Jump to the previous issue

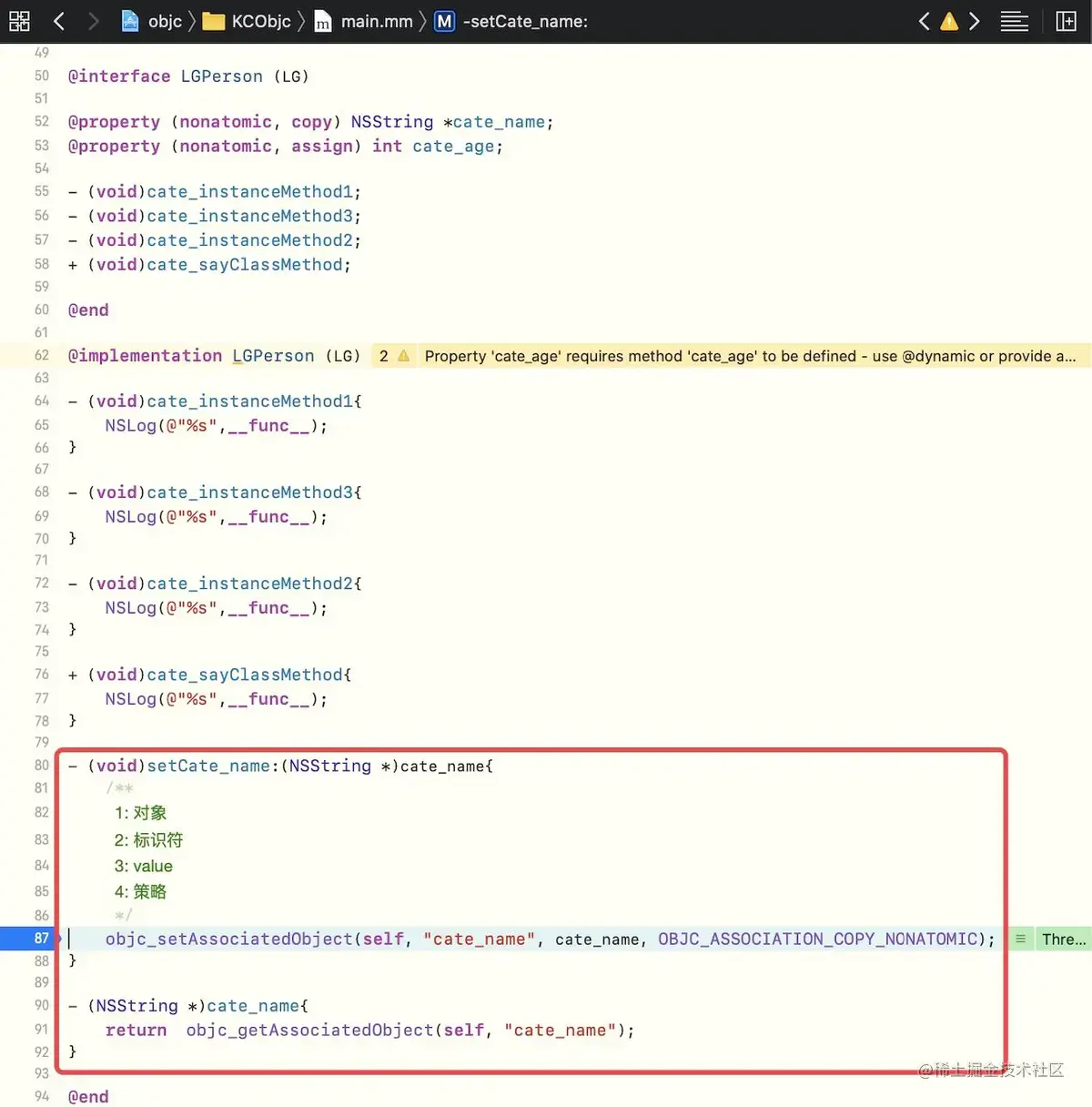[x=924, y=21]
